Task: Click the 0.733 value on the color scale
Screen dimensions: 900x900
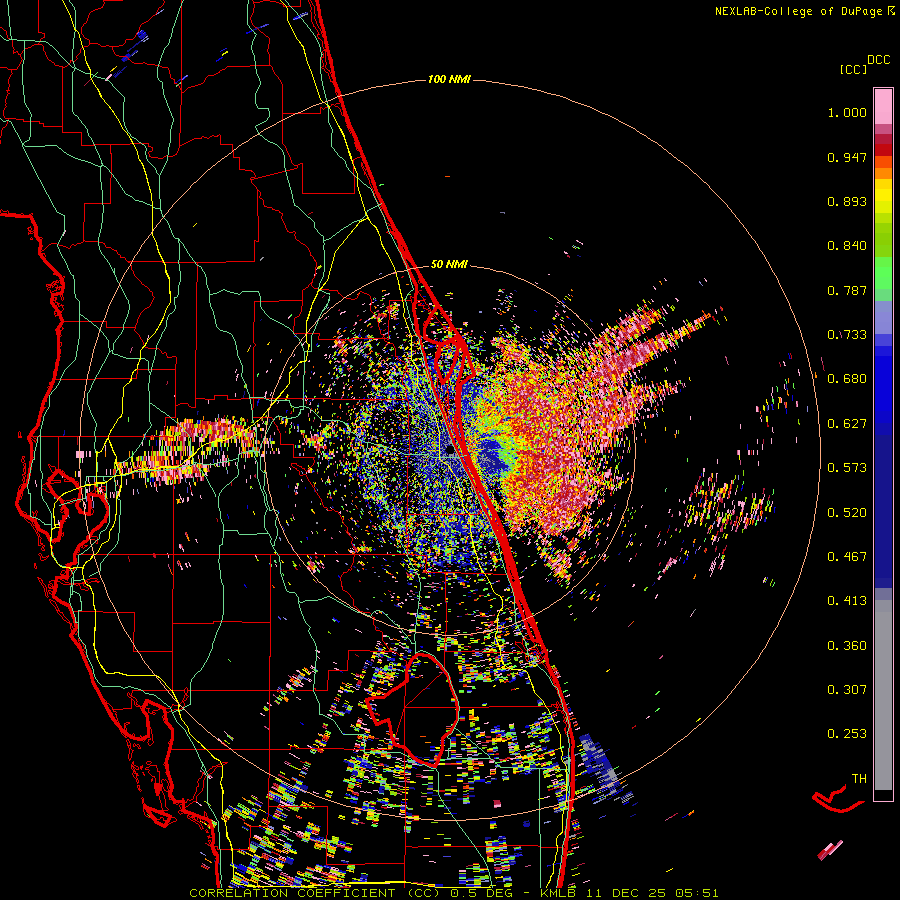Action: 847,335
